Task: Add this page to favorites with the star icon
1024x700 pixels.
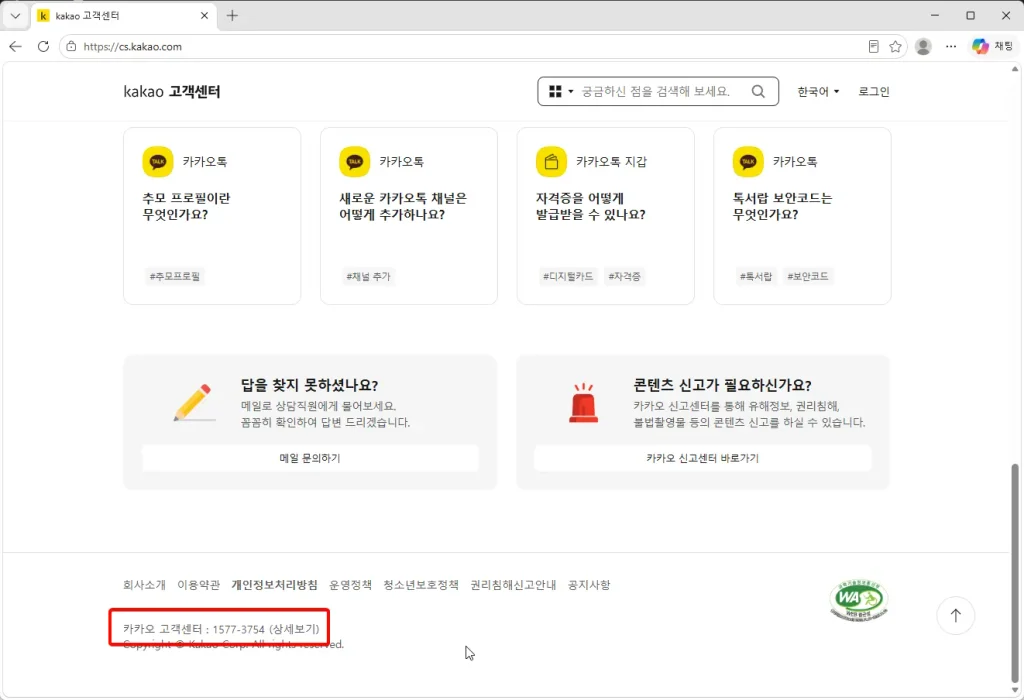Action: (895, 46)
